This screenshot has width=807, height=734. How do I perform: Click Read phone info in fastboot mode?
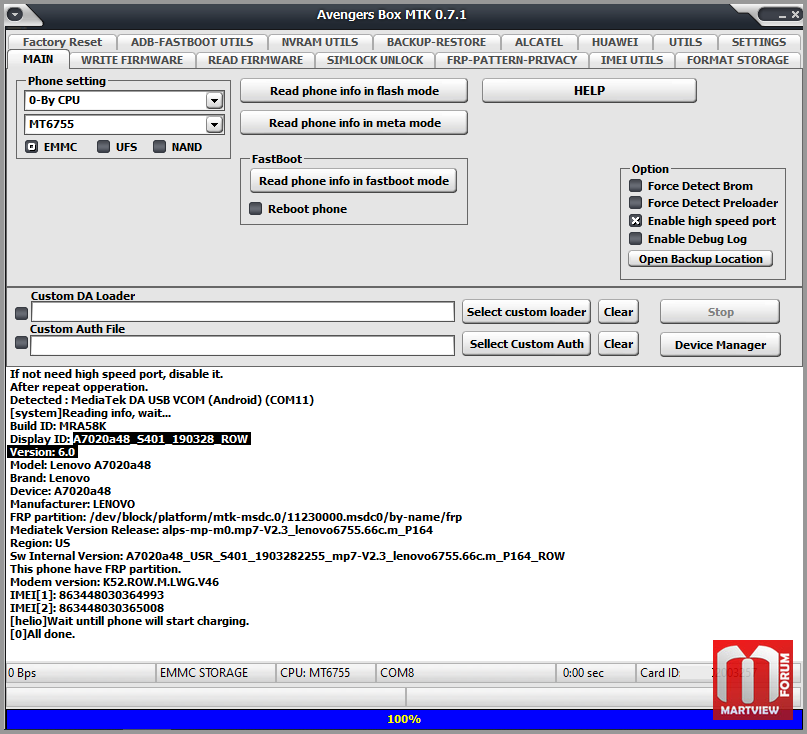(x=354, y=181)
